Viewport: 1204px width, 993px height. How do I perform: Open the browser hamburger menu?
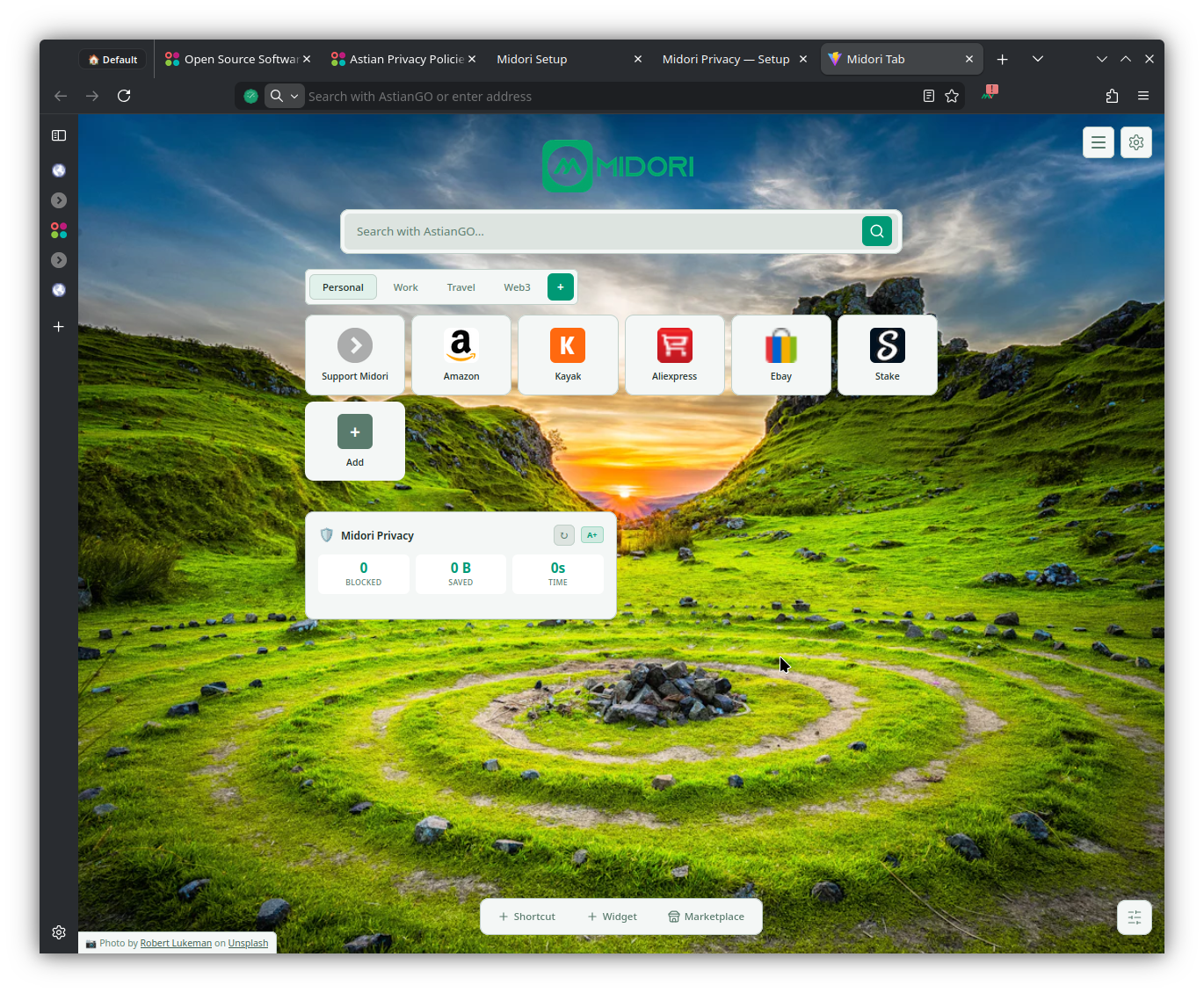tap(1143, 96)
